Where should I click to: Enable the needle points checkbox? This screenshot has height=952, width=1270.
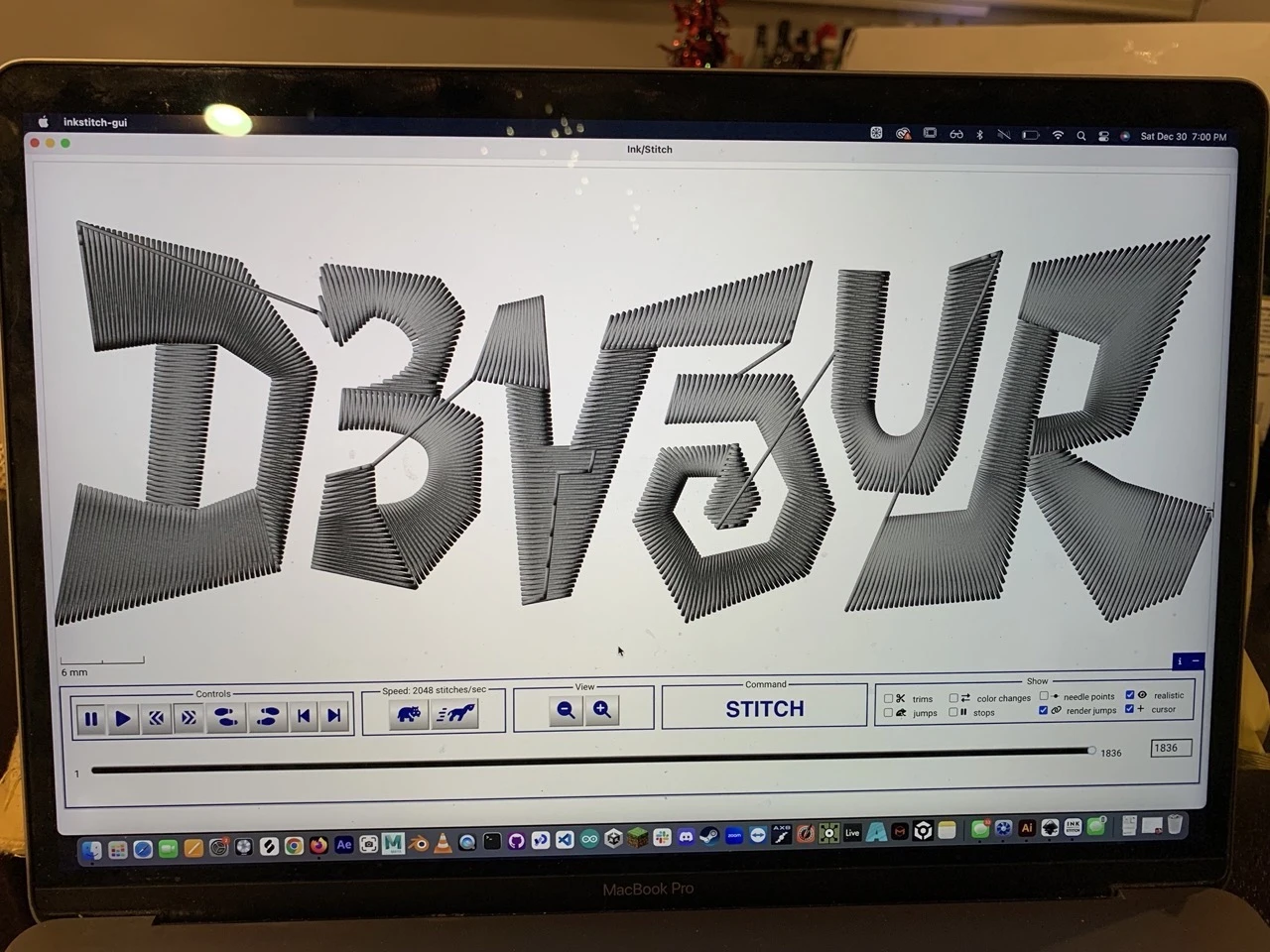pyautogui.click(x=1044, y=696)
